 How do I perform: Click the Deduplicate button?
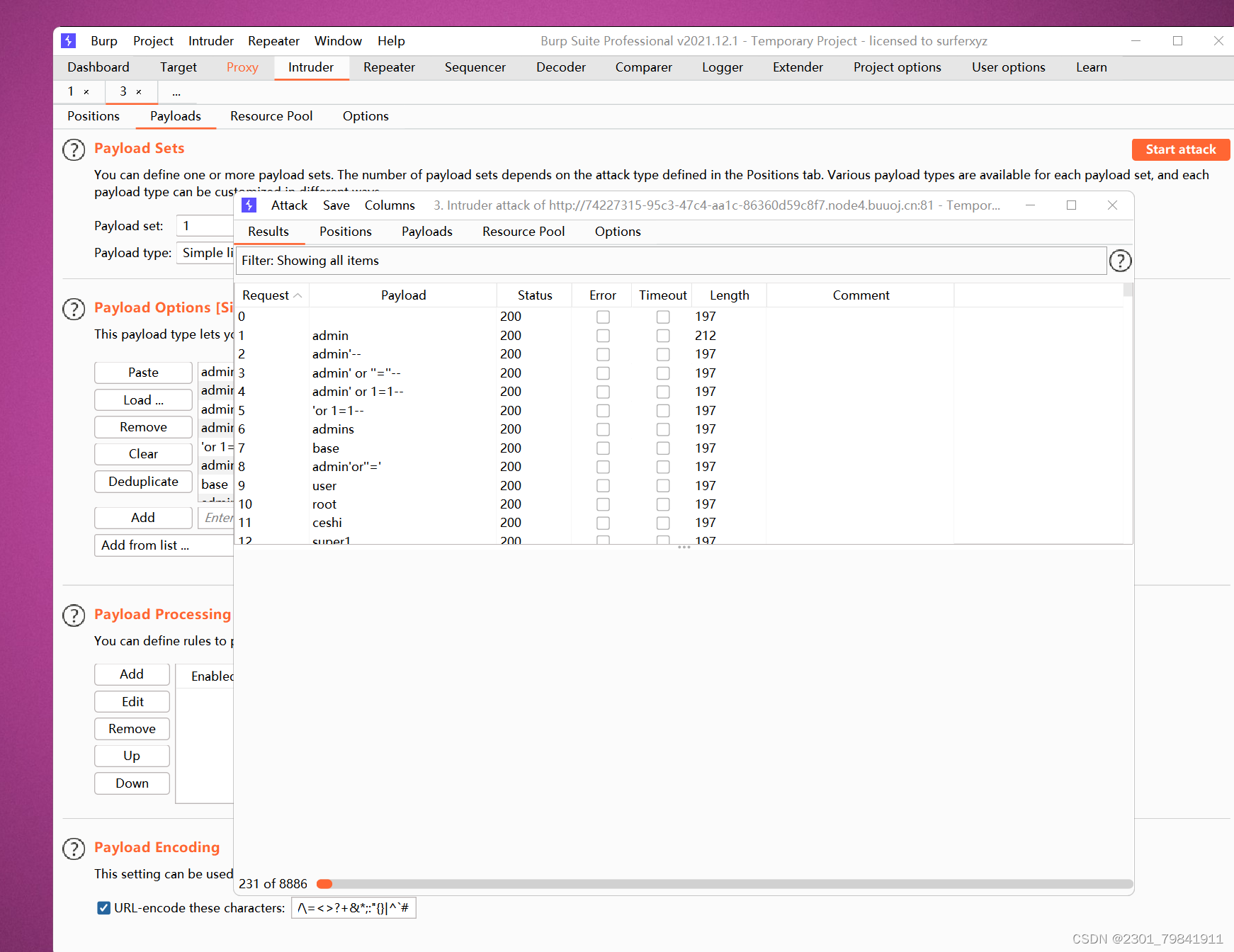[x=142, y=482]
